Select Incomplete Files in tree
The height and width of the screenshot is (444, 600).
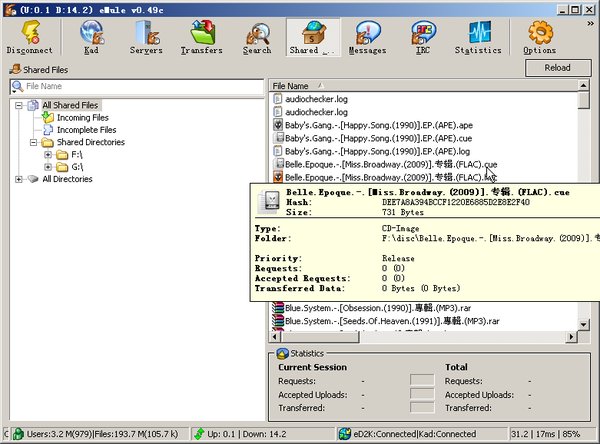86,130
